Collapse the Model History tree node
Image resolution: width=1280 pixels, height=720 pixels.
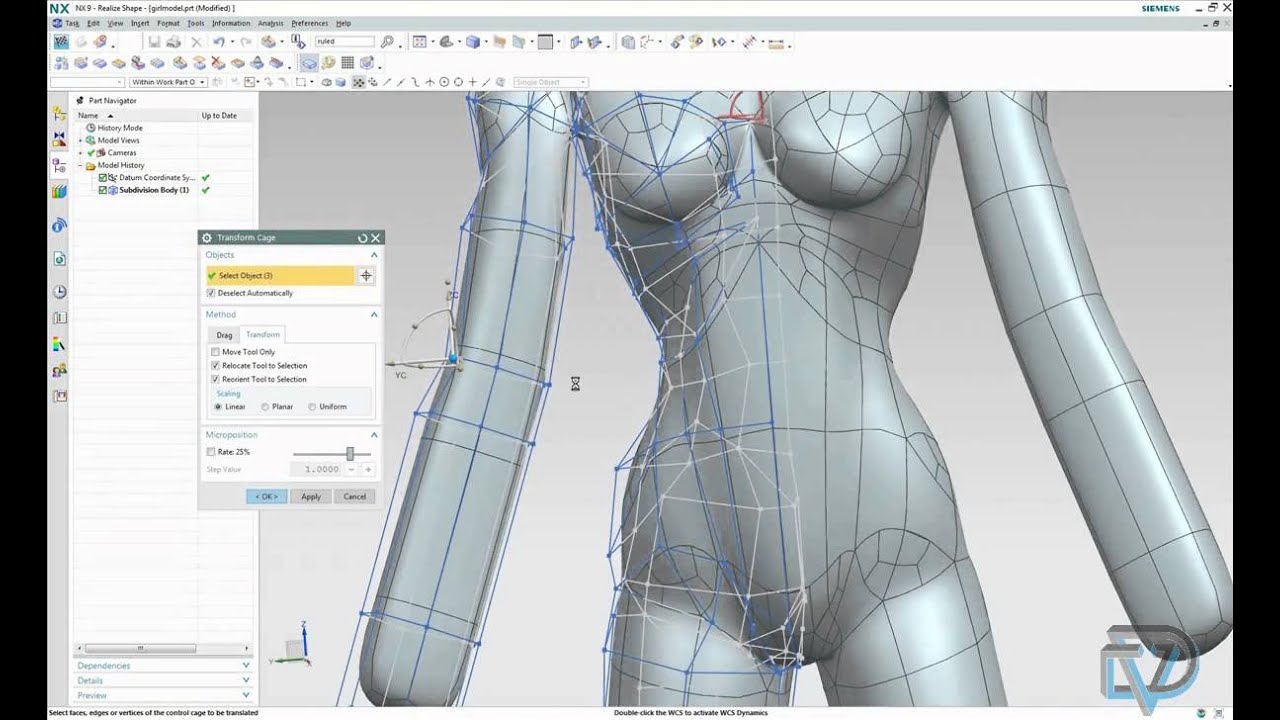tap(80, 165)
